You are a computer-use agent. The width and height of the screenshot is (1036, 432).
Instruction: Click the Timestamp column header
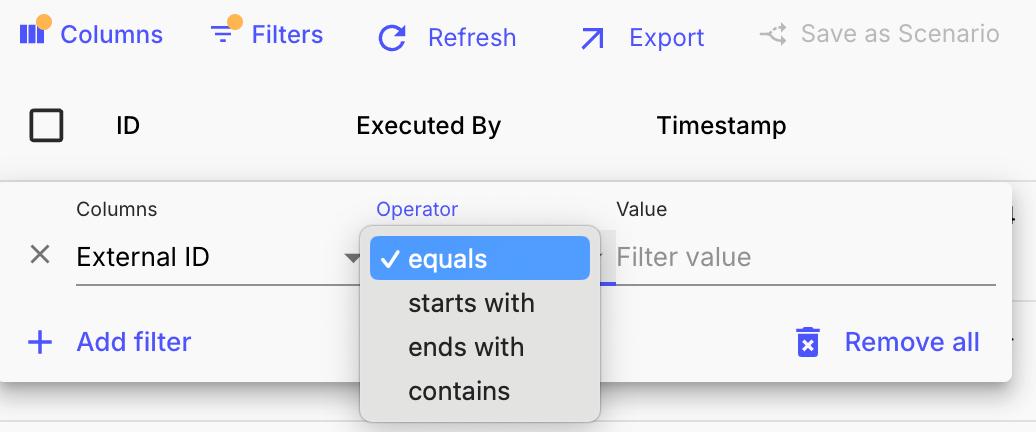coord(721,126)
